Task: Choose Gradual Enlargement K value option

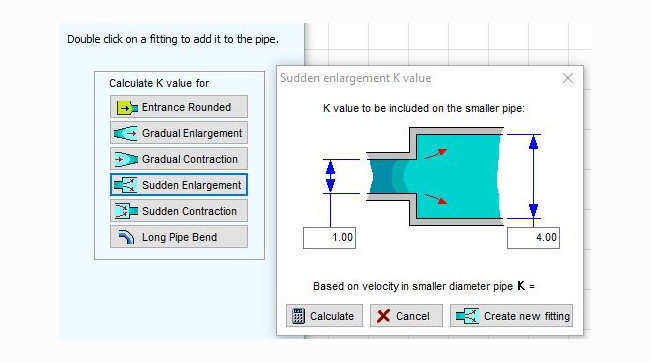Action: [179, 133]
